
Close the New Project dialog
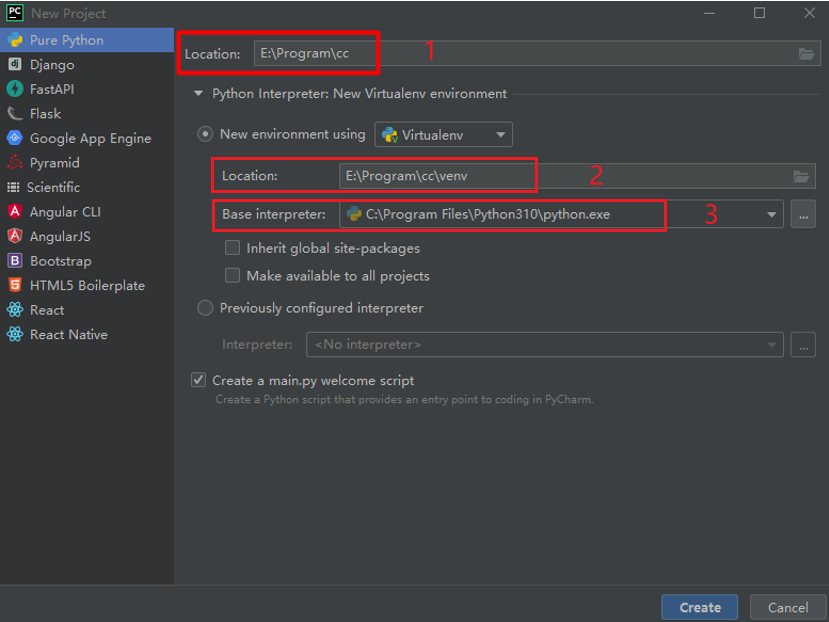809,13
